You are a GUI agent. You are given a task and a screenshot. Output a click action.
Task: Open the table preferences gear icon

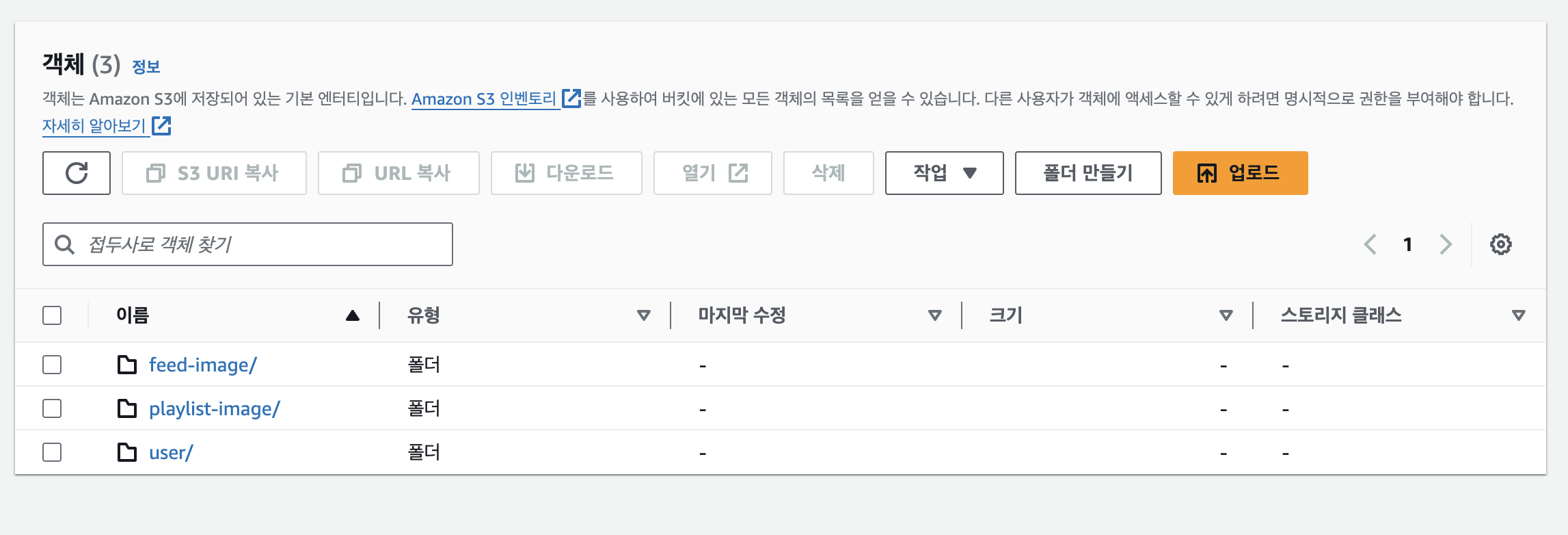click(x=1500, y=244)
